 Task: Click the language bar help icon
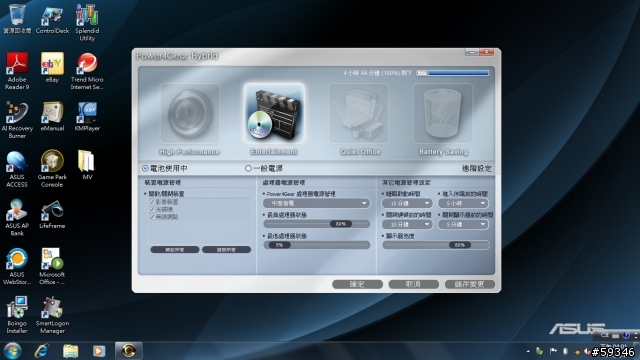point(626,335)
